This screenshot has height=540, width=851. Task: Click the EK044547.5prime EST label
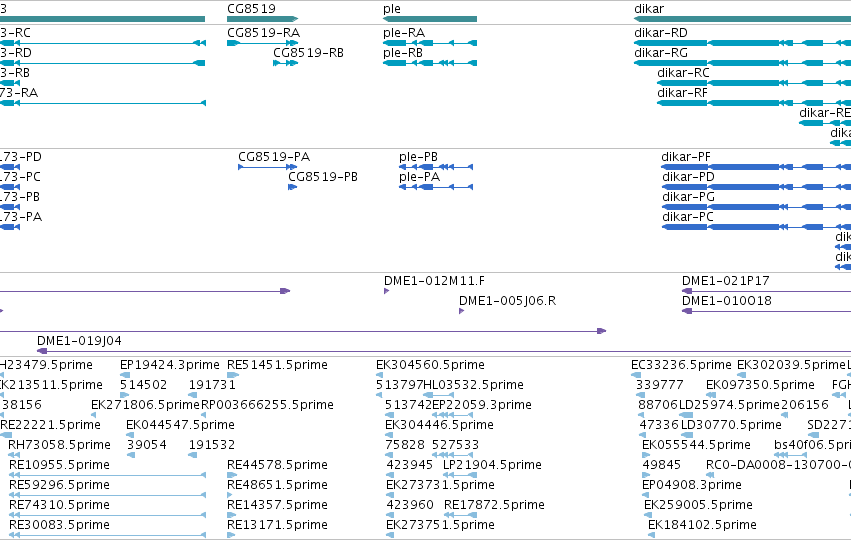pos(180,425)
